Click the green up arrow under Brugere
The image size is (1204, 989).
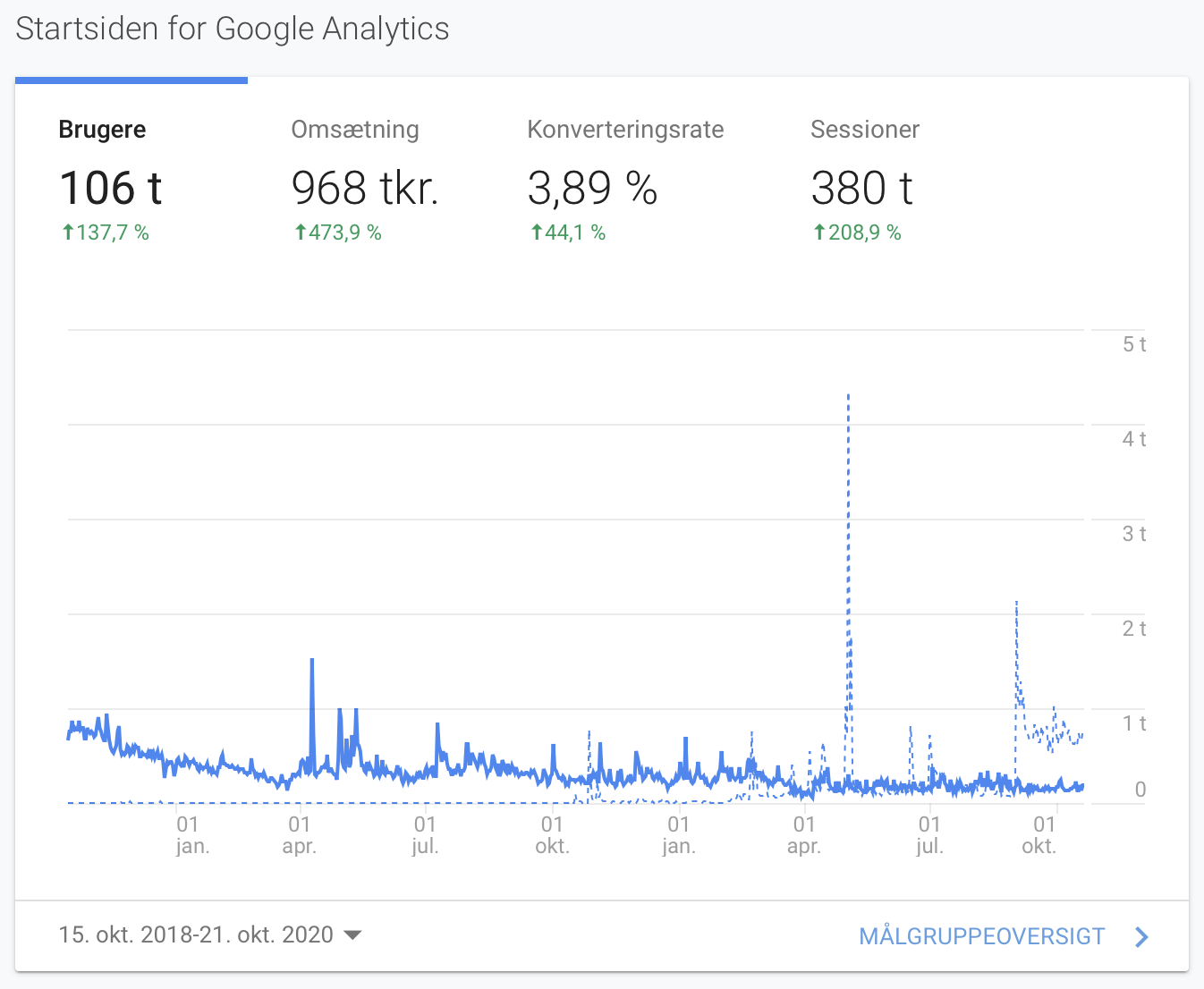point(67,232)
